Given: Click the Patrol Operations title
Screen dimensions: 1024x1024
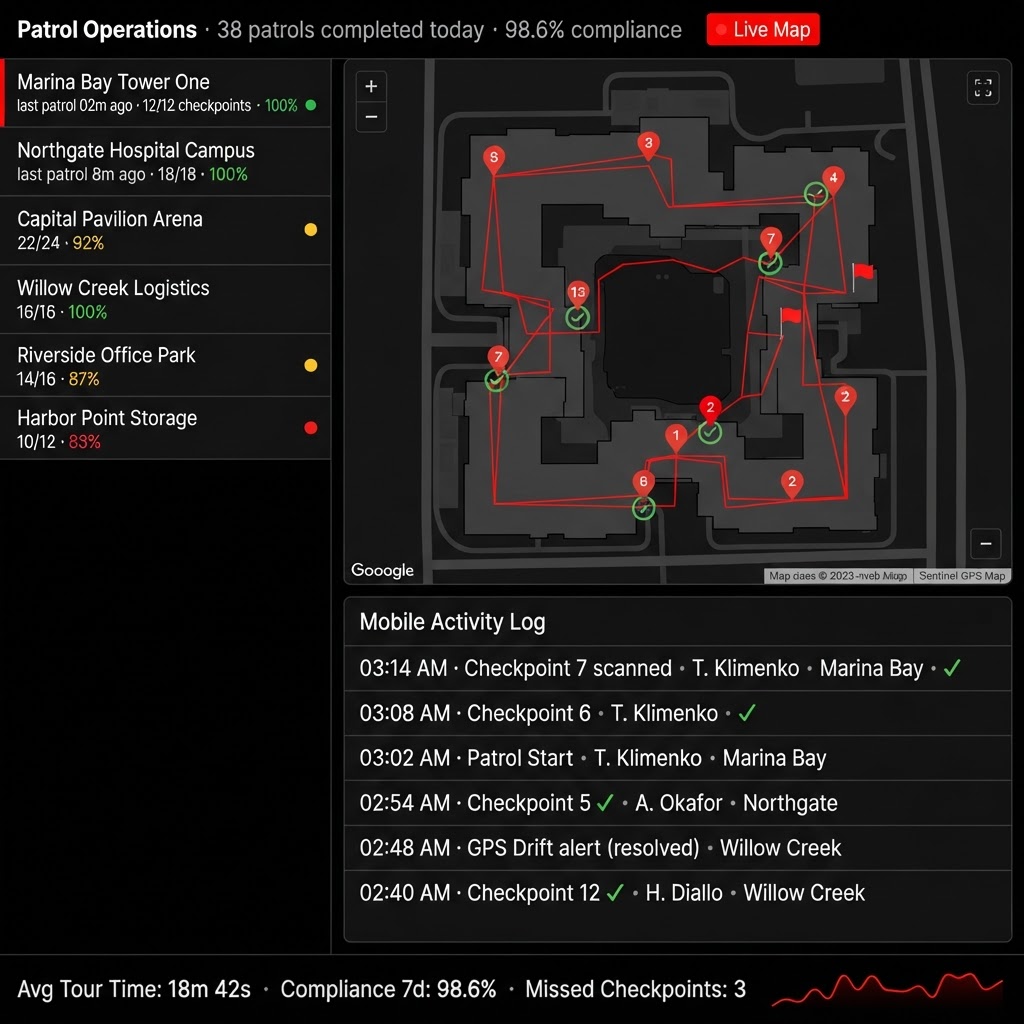Looking at the screenshot, I should coord(106,29).
